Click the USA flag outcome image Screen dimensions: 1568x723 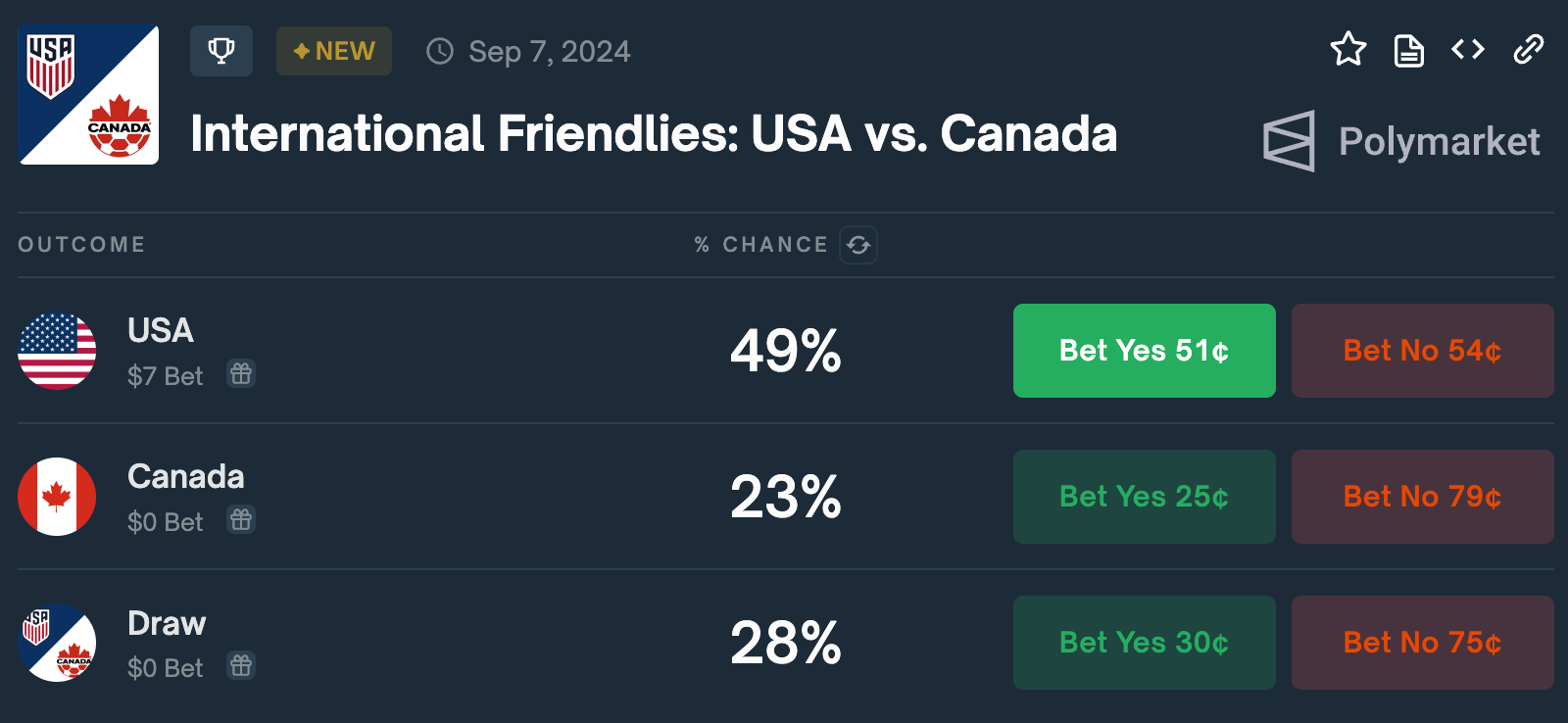tap(57, 351)
